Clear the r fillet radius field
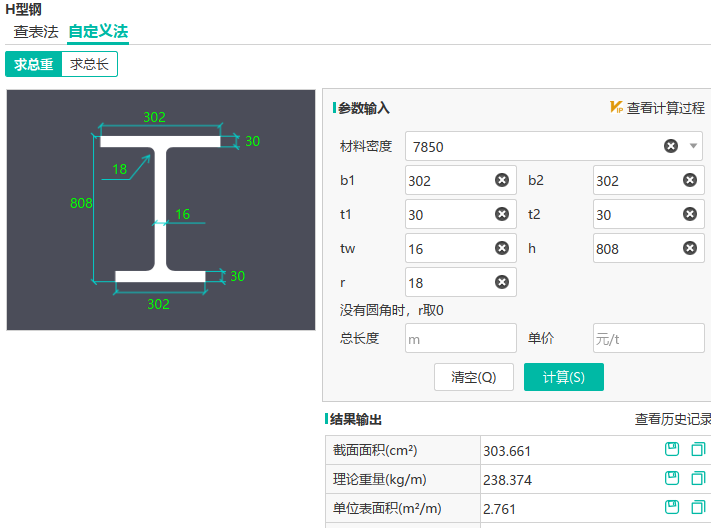 [x=501, y=282]
